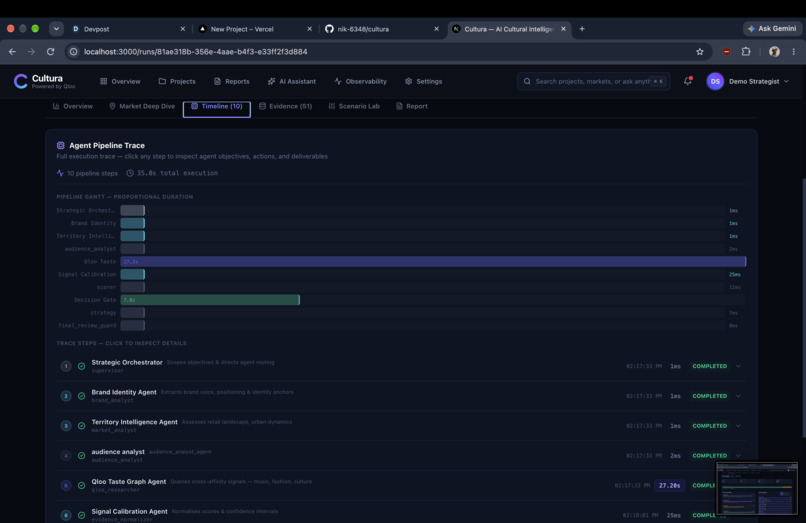Click step number 3 badge

pyautogui.click(x=66, y=426)
